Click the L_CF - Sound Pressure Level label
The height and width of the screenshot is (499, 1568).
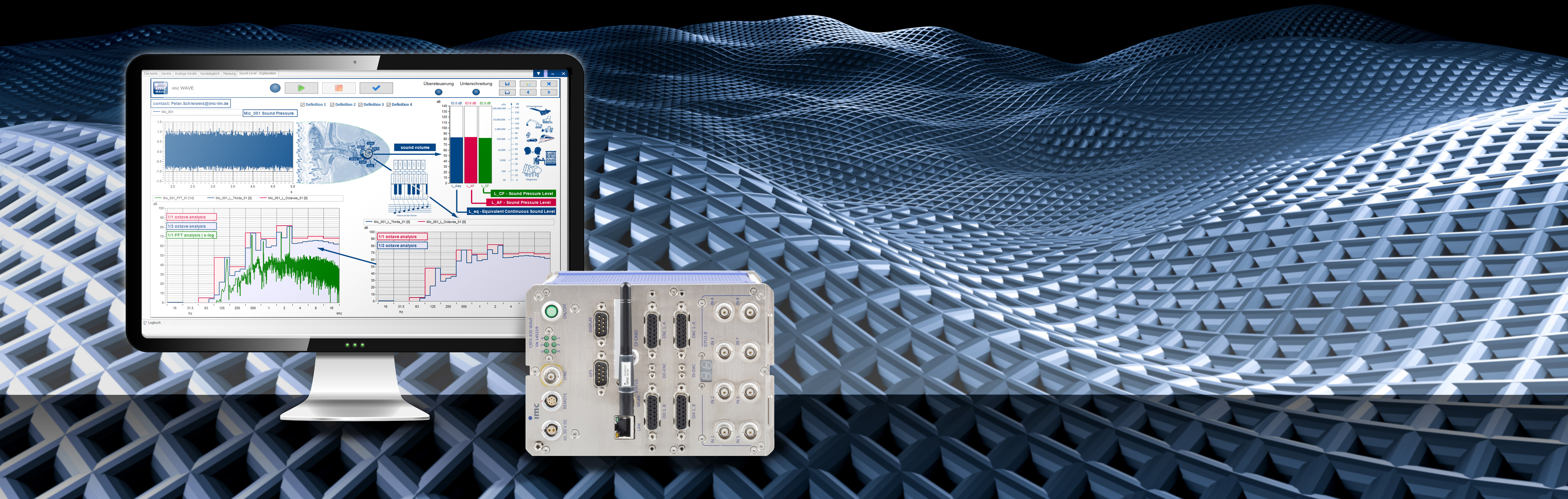(x=523, y=194)
